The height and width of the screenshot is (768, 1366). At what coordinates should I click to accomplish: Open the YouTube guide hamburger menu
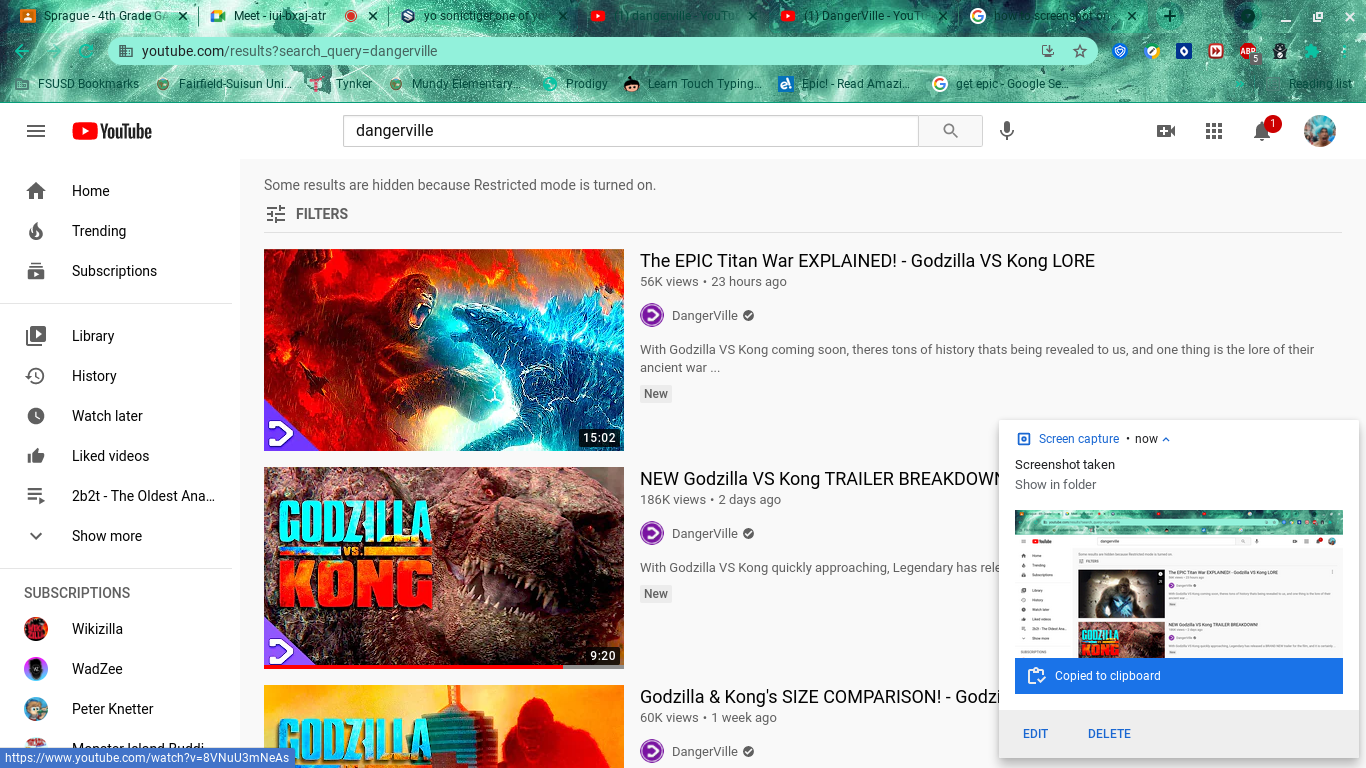click(x=36, y=131)
